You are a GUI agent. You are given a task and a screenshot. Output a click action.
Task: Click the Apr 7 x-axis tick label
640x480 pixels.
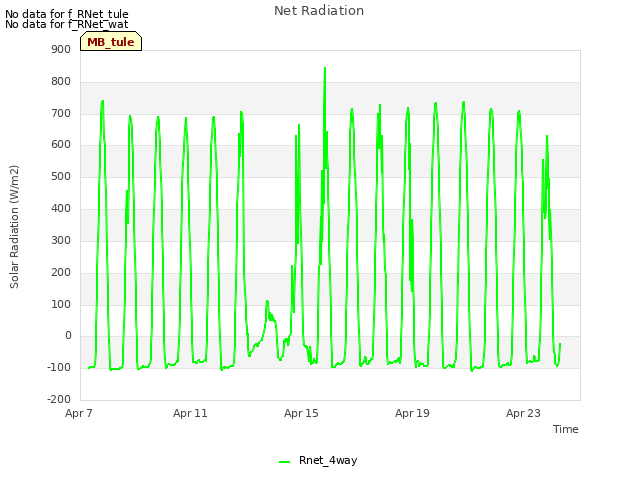[79, 413]
